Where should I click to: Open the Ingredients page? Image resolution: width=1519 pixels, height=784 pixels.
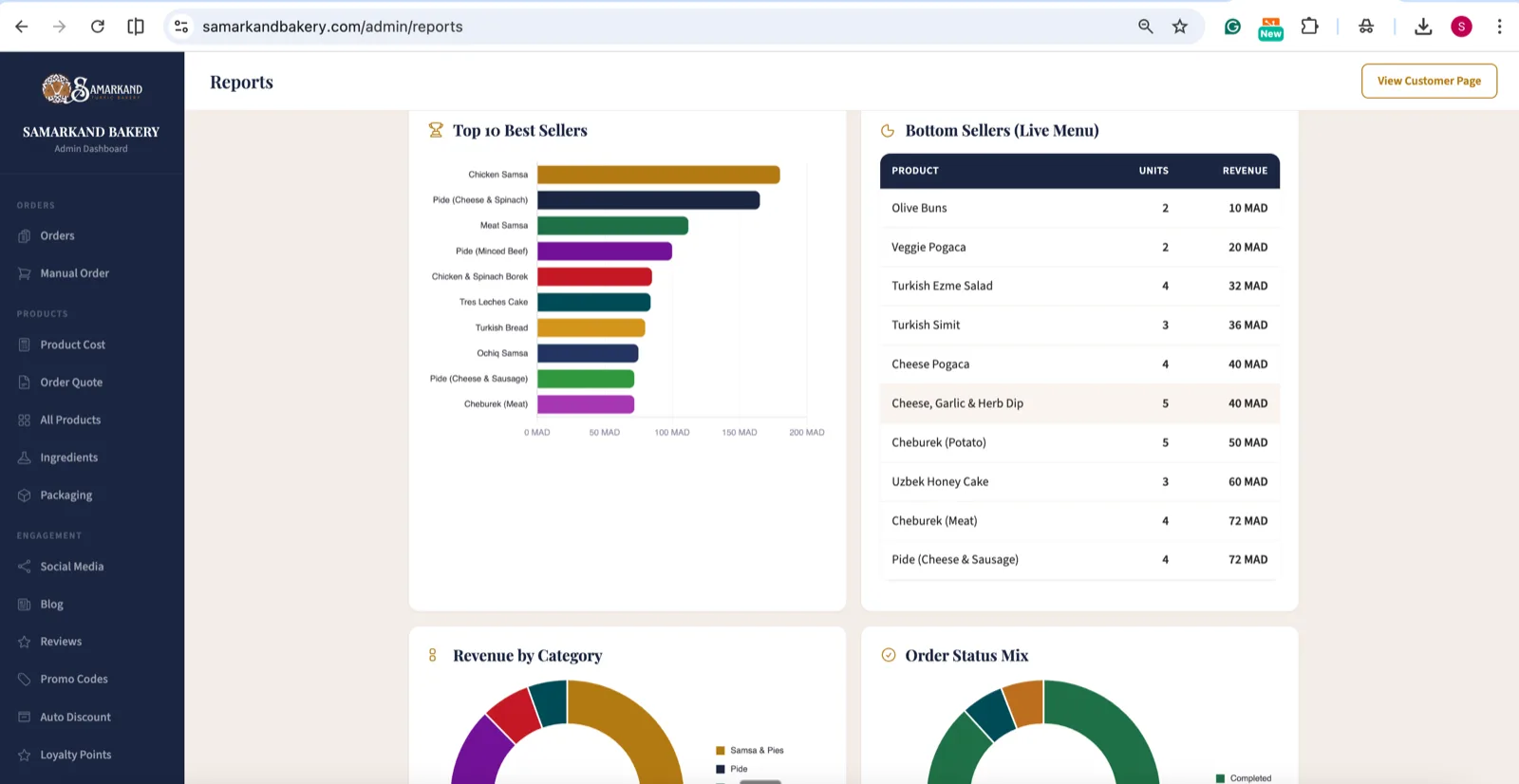point(68,457)
